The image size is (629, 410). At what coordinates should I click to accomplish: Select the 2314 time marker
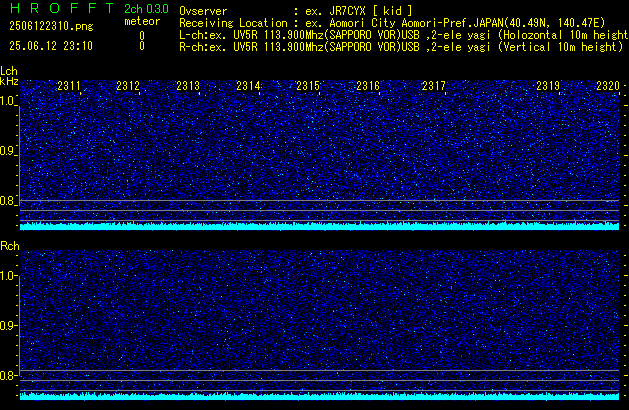(248, 86)
